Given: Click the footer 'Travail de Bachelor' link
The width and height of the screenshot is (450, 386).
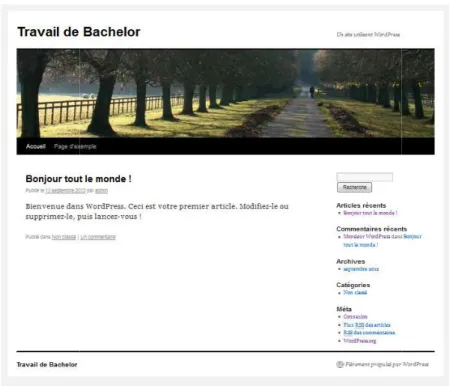Looking at the screenshot, I should (47, 365).
